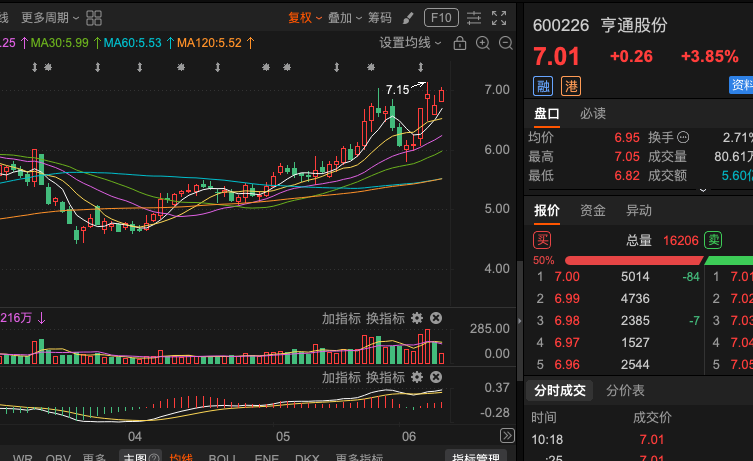Image resolution: width=753 pixels, height=461 pixels.
Task: Zoom out on the K-line chart
Action: [506, 43]
